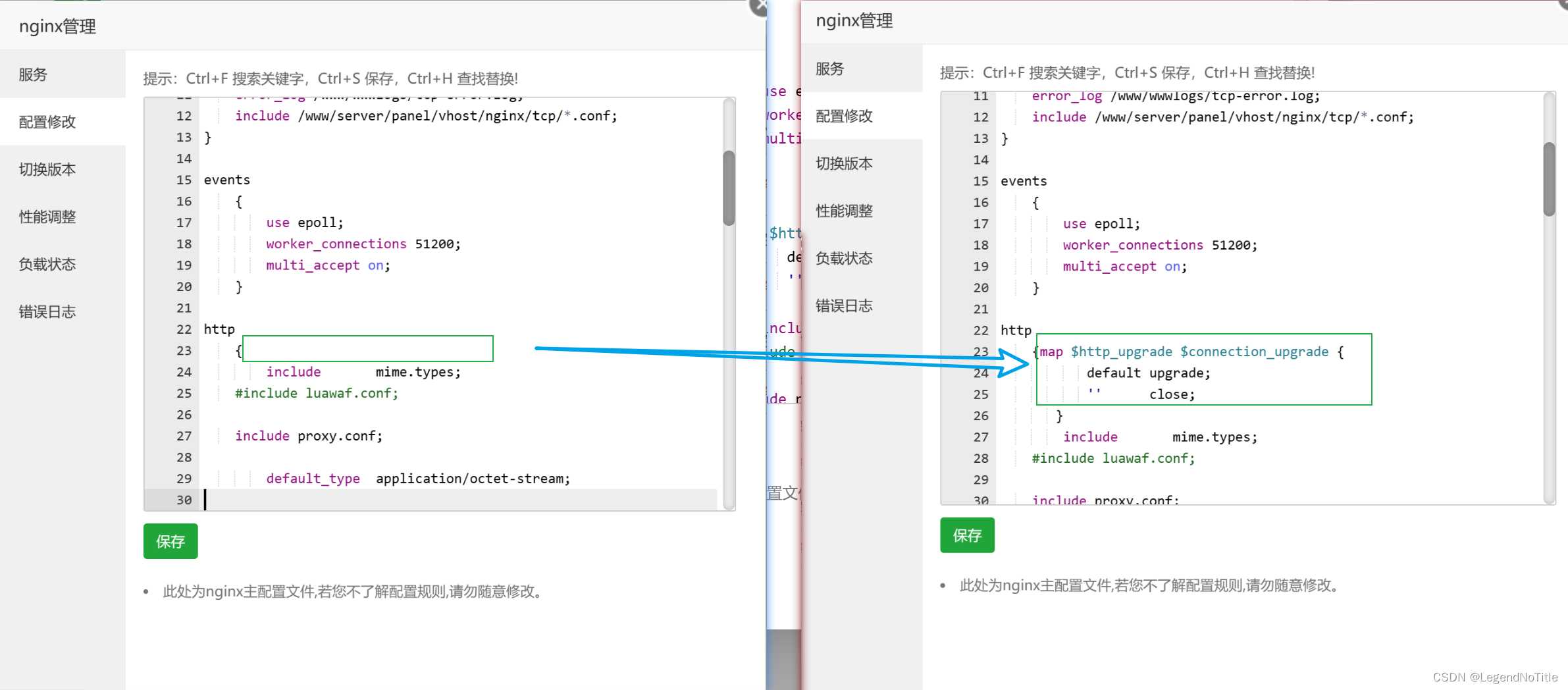Click 'use epoll;' line in left editor
Image resolution: width=1568 pixels, height=690 pixels.
[x=305, y=223]
